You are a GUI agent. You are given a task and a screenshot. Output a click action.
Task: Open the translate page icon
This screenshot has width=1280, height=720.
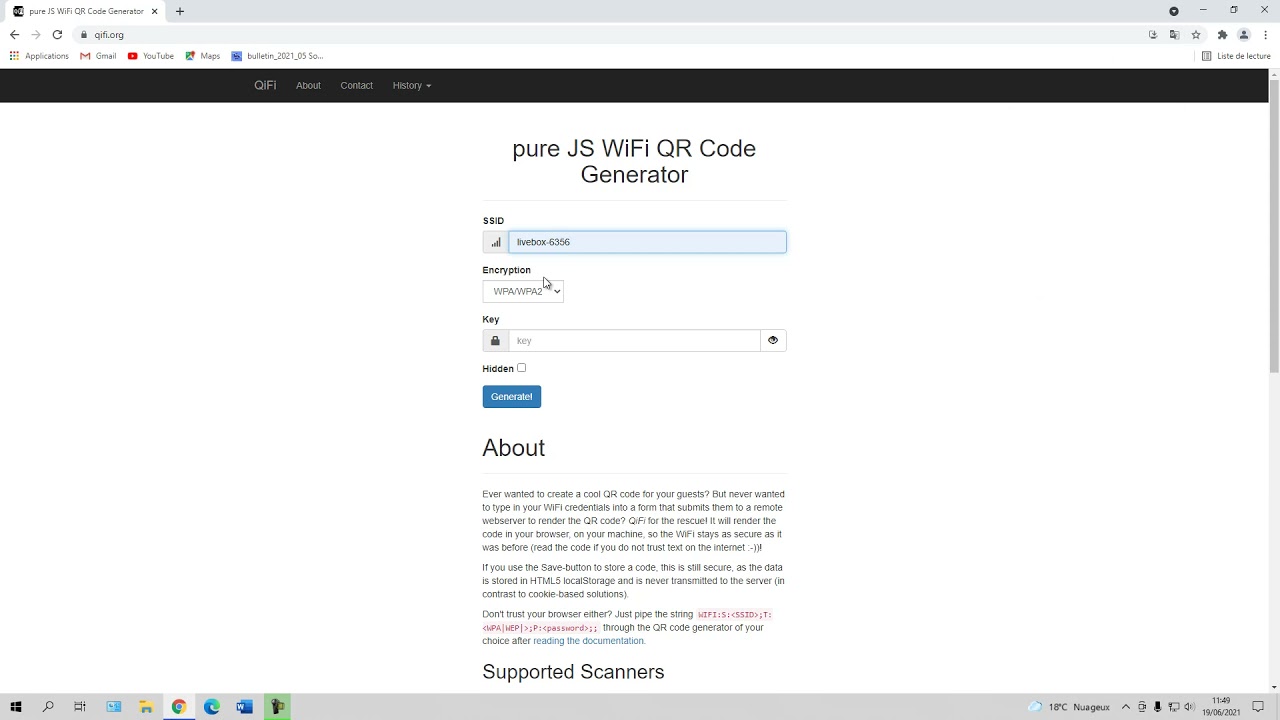coord(1174,35)
